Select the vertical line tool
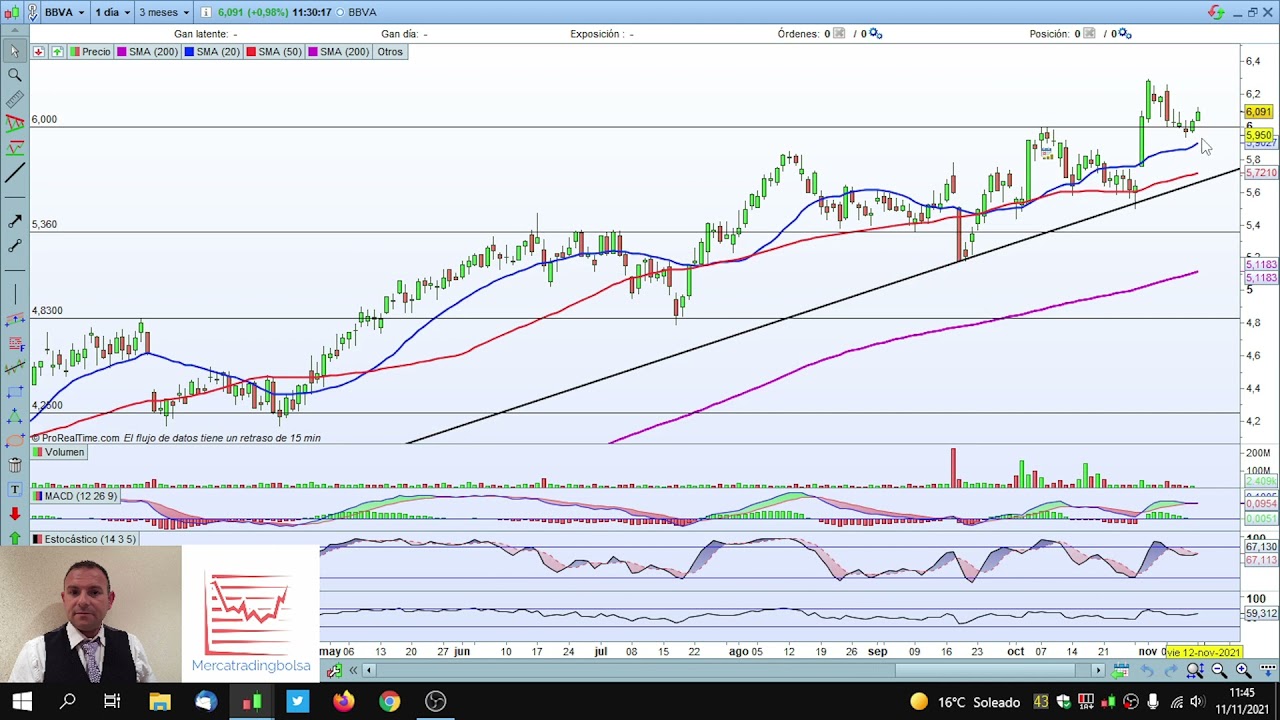The image size is (1280, 720). point(15,294)
